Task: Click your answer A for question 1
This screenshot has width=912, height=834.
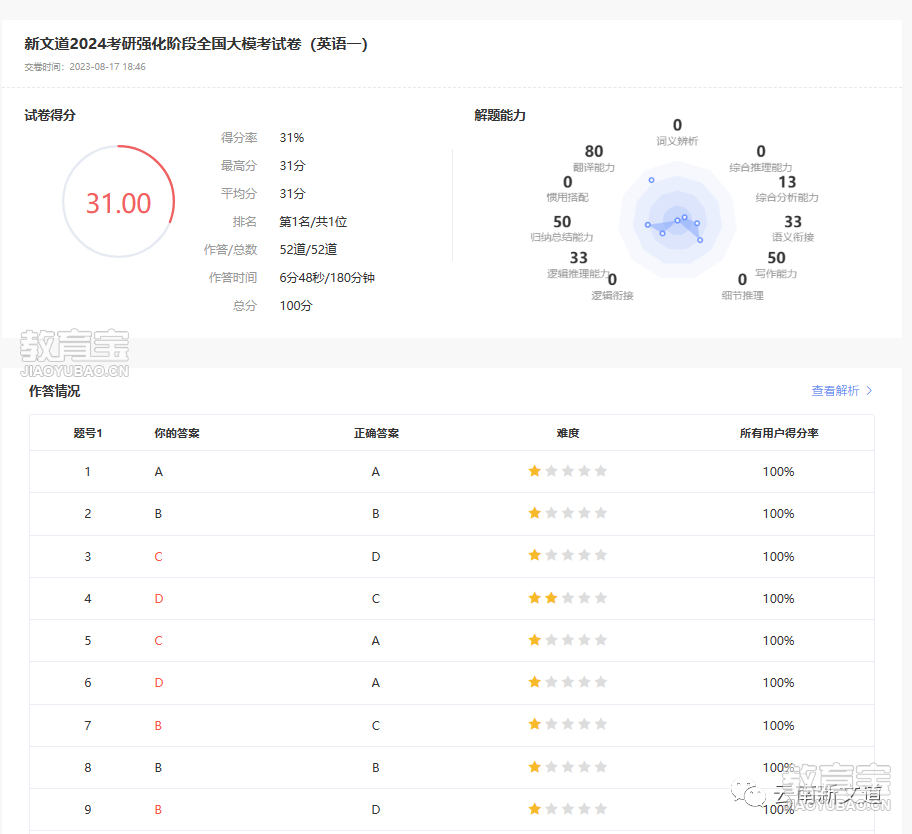Action: pyautogui.click(x=159, y=472)
